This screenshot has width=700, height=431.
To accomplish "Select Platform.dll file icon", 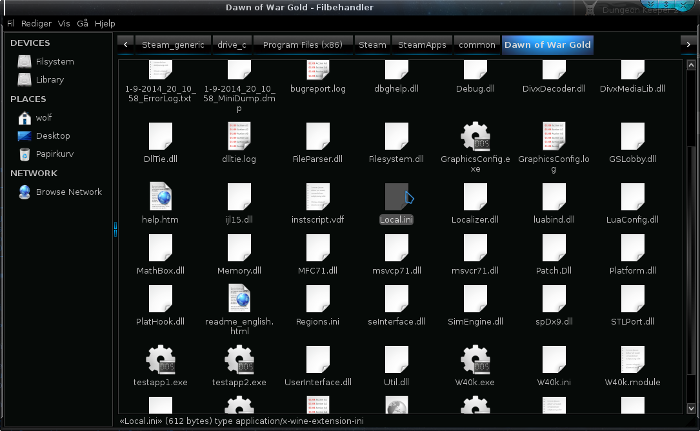I will tap(633, 247).
